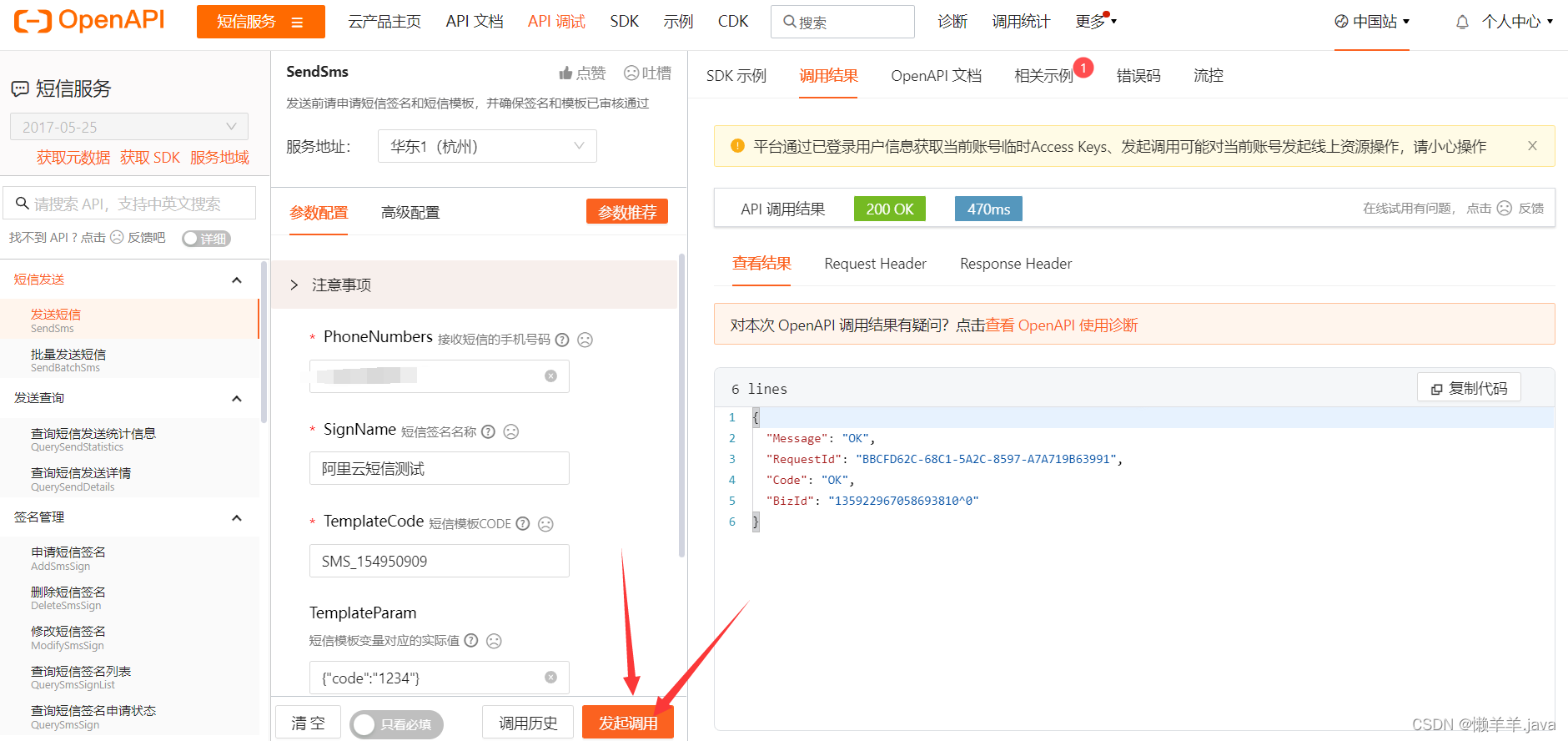Click the TemplateCode input field

pyautogui.click(x=440, y=561)
